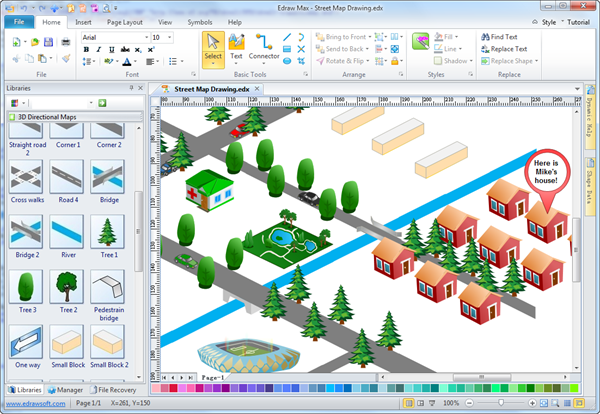Image resolution: width=600 pixels, height=414 pixels.
Task: Click the One way arrow shape
Action: click(x=25, y=341)
